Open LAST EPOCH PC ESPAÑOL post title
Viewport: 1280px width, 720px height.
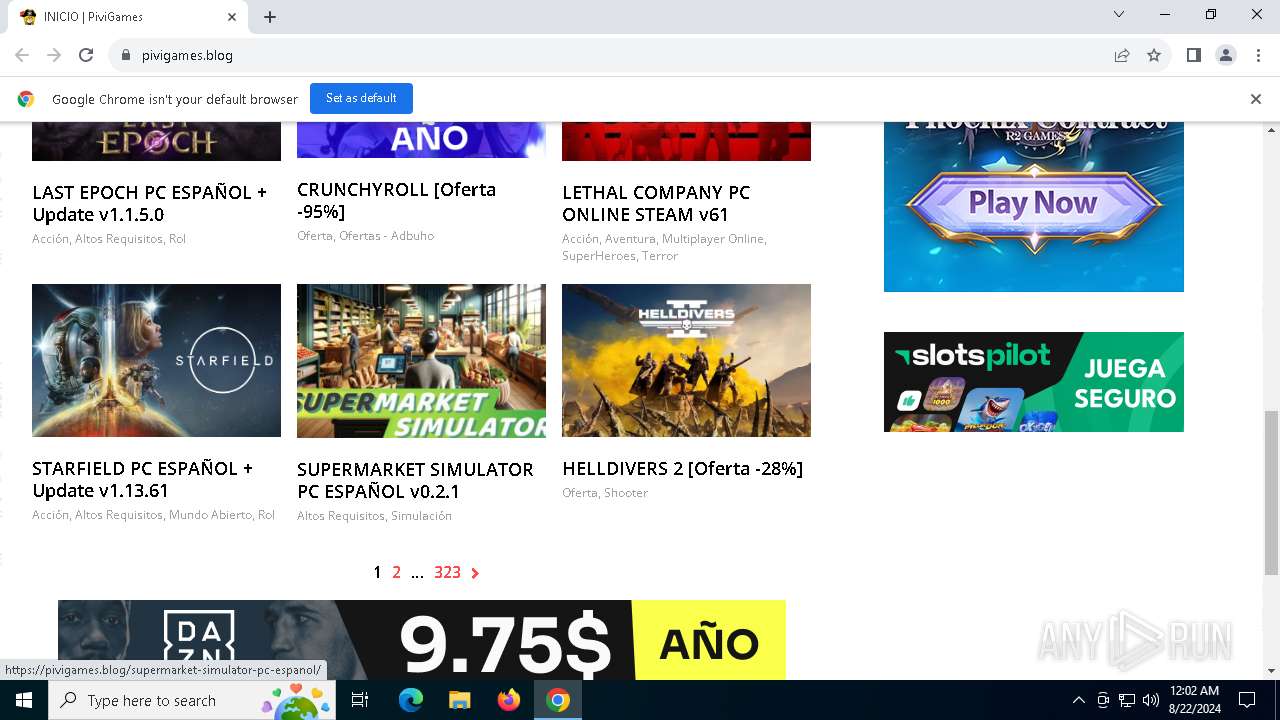point(150,203)
